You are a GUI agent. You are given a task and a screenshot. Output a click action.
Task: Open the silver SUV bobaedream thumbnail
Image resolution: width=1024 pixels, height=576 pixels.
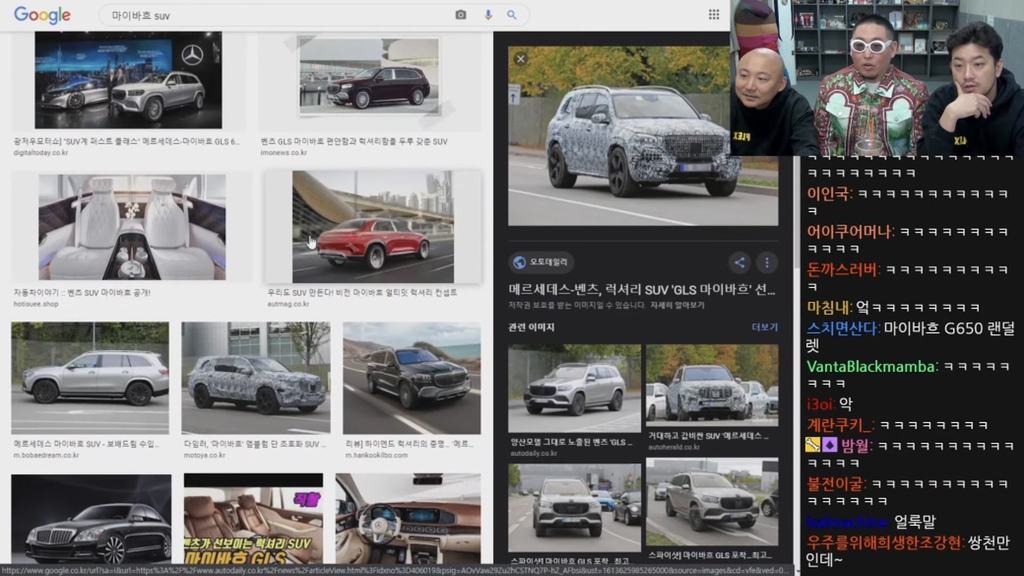pyautogui.click(x=90, y=377)
